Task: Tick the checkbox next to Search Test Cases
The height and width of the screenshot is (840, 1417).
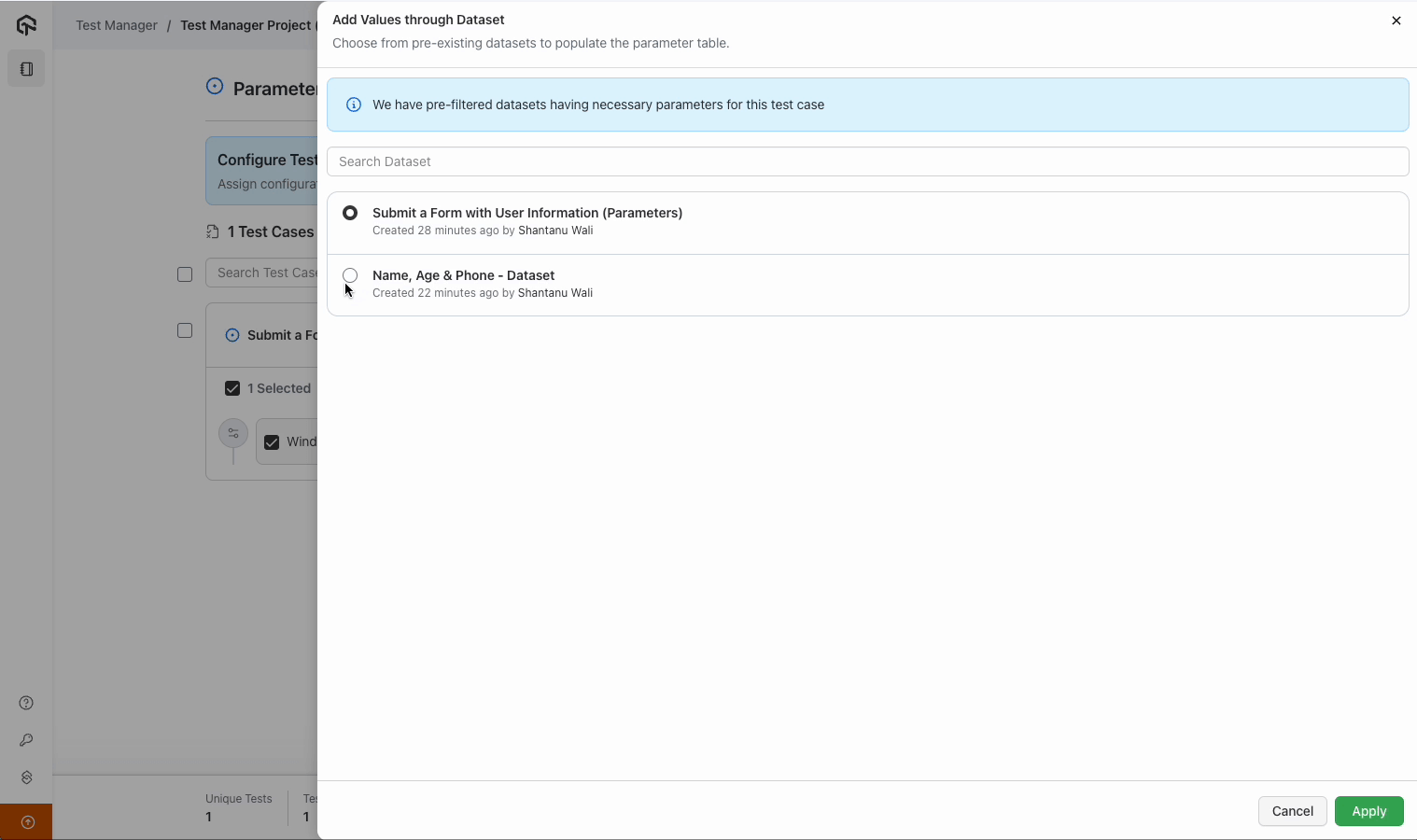Action: click(x=185, y=273)
